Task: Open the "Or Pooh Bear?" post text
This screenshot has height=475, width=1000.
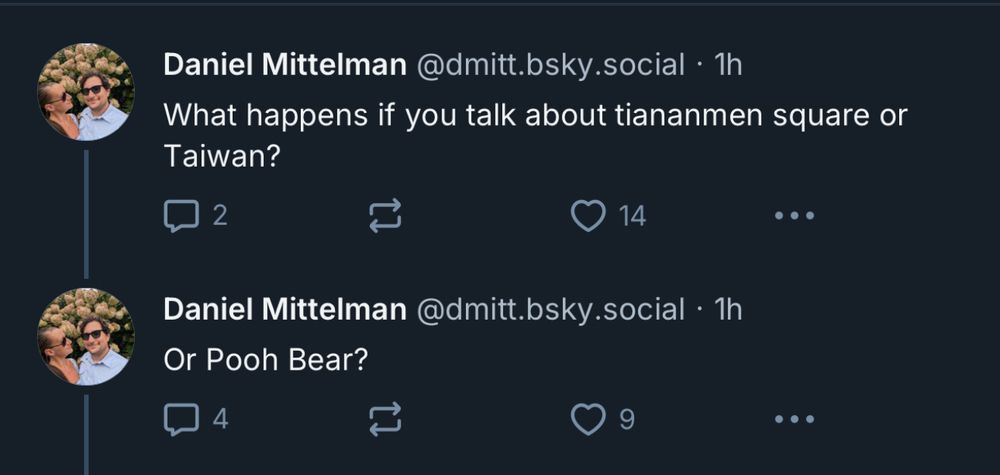Action: click(266, 360)
